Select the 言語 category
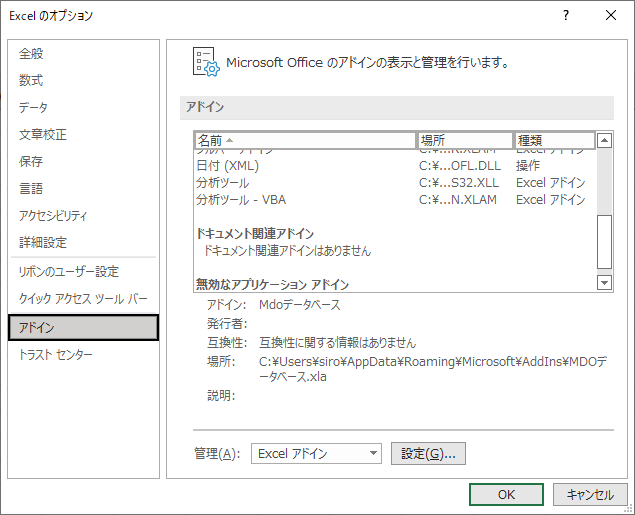The image size is (635, 515). (x=31, y=189)
